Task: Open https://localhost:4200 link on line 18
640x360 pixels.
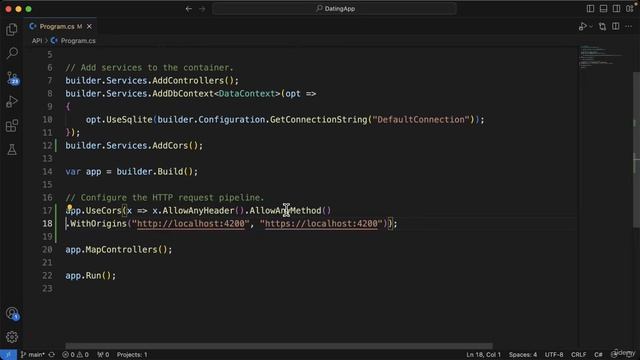Action: coord(321,224)
